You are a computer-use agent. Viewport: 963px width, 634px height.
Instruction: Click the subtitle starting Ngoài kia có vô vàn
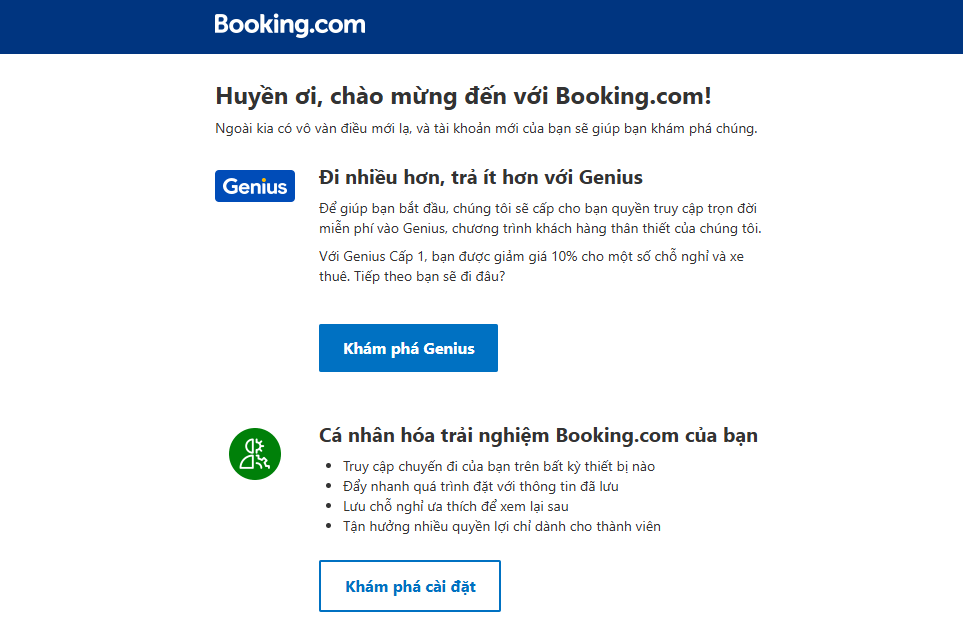pyautogui.click(x=486, y=128)
